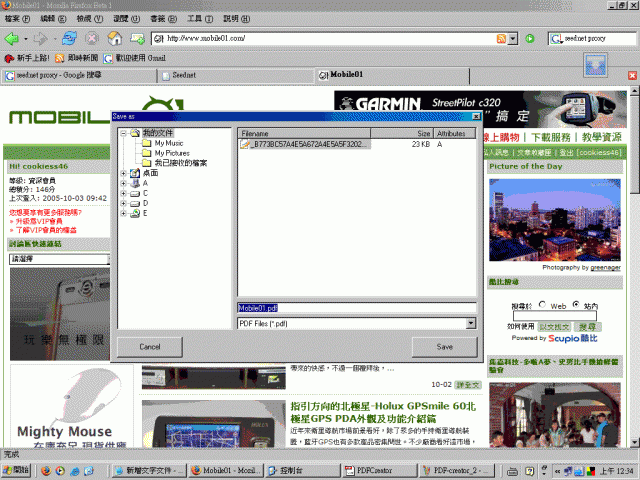Switch to the Seednet tab
This screenshot has height=480, width=640.
point(236,76)
